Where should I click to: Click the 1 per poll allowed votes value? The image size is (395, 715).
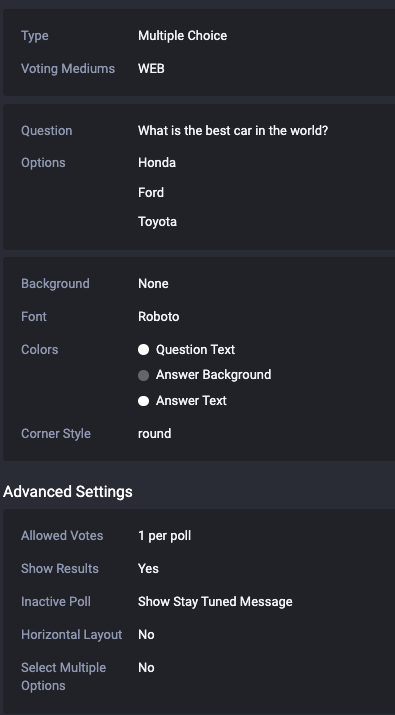[x=165, y=536]
